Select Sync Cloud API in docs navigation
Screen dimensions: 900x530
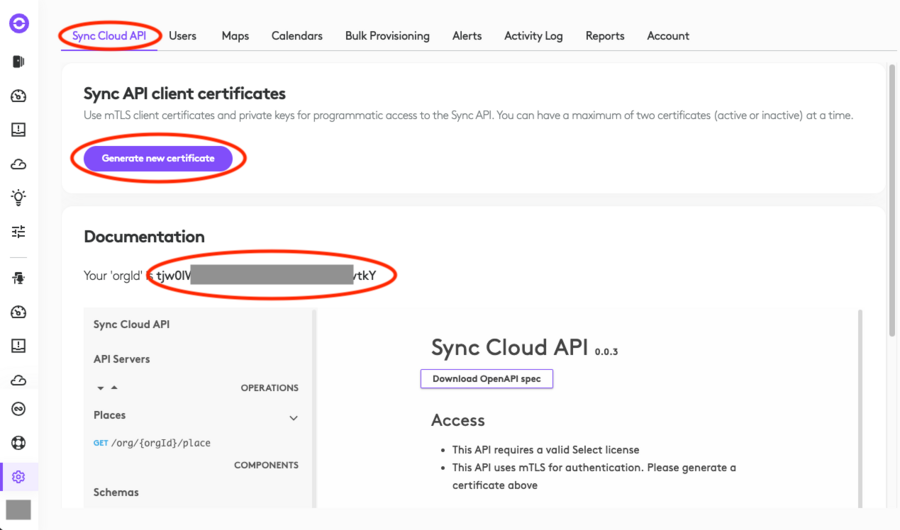click(x=131, y=324)
